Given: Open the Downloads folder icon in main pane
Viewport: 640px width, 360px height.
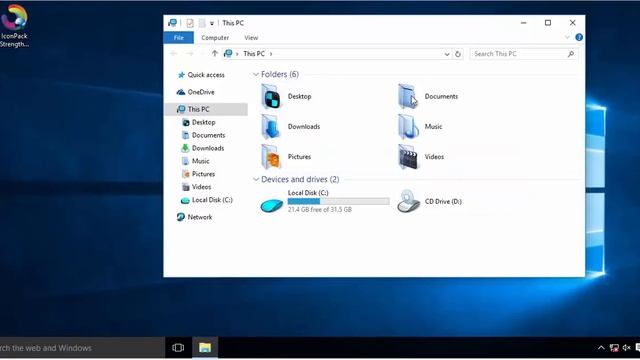Looking at the screenshot, I should point(271,127).
